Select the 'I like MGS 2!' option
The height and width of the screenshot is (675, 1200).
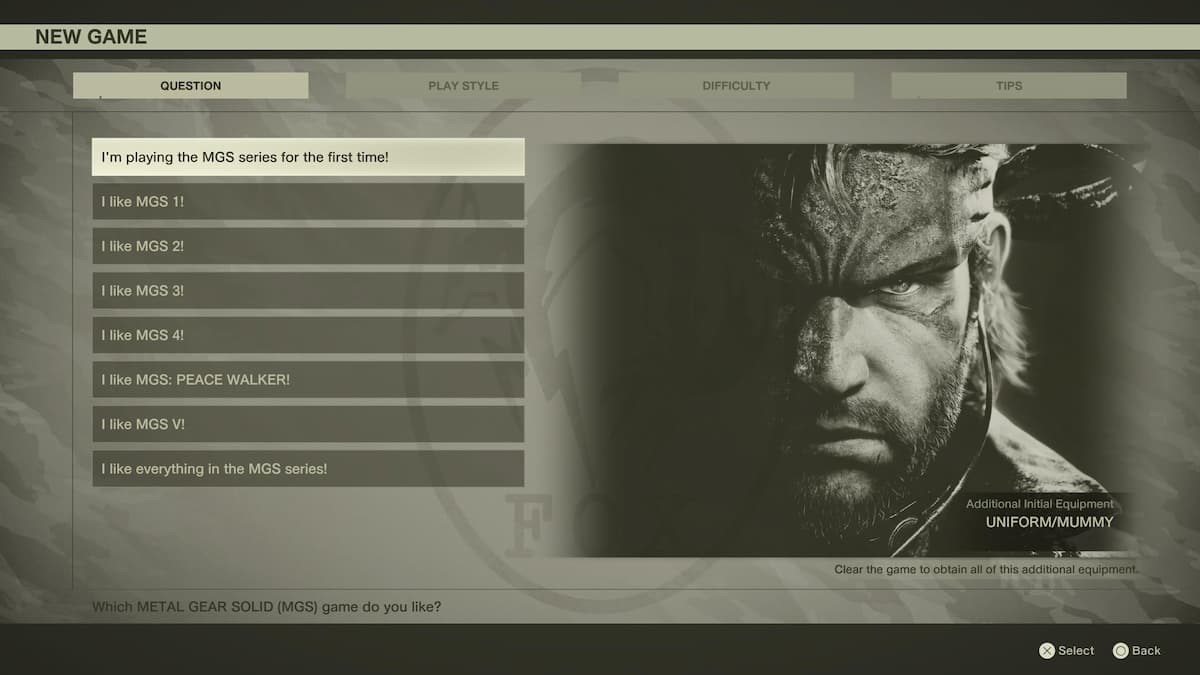coord(308,246)
